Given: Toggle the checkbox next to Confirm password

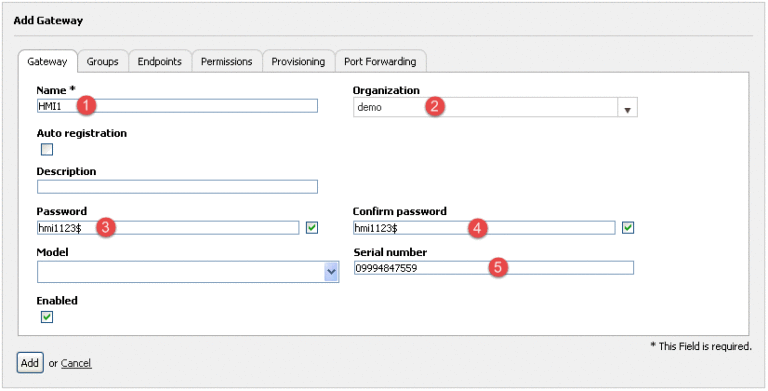Looking at the screenshot, I should 628,227.
